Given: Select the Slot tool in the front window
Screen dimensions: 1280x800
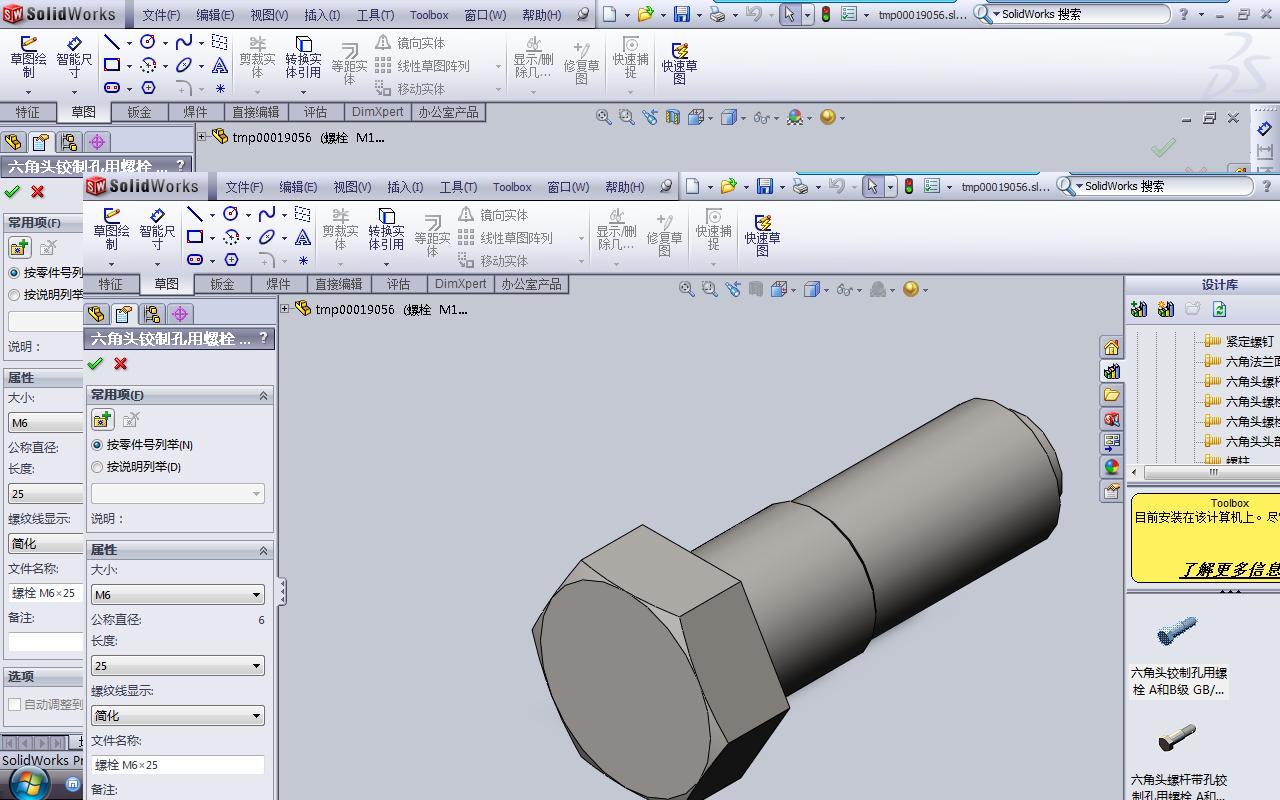Looking at the screenshot, I should tap(196, 260).
